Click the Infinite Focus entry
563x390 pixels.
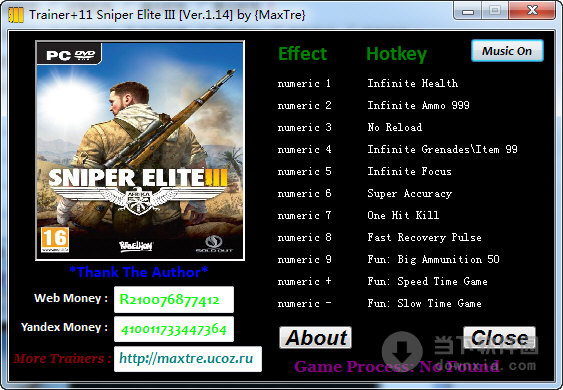click(x=409, y=171)
